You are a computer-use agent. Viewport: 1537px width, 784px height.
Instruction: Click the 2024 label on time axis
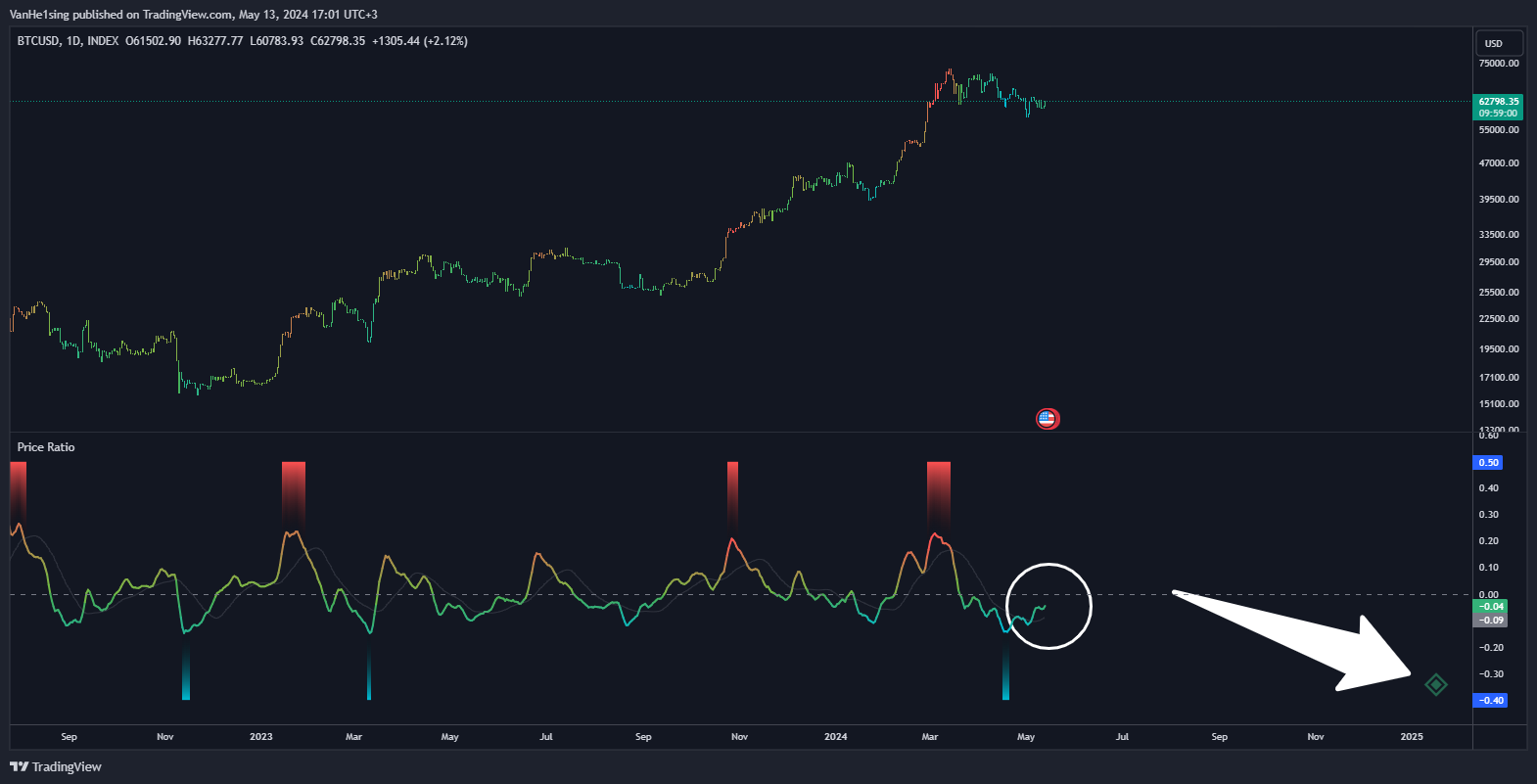click(836, 737)
